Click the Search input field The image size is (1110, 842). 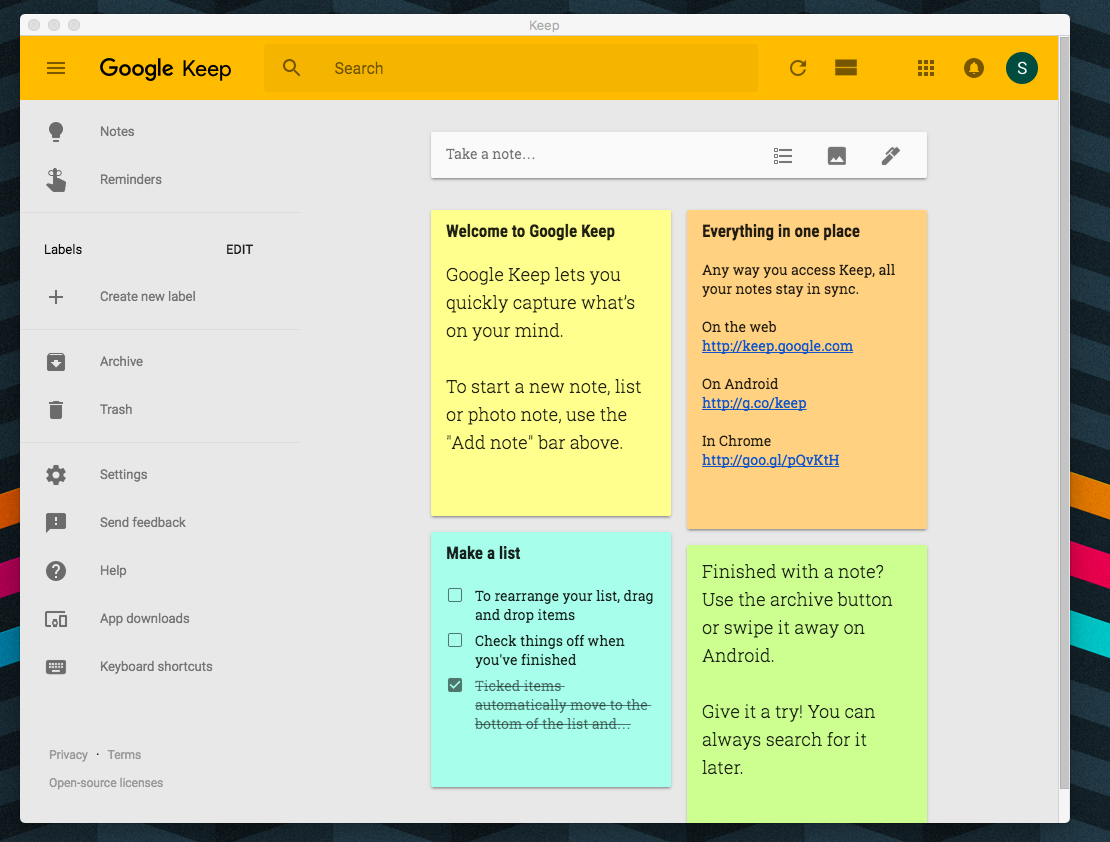[x=511, y=68]
